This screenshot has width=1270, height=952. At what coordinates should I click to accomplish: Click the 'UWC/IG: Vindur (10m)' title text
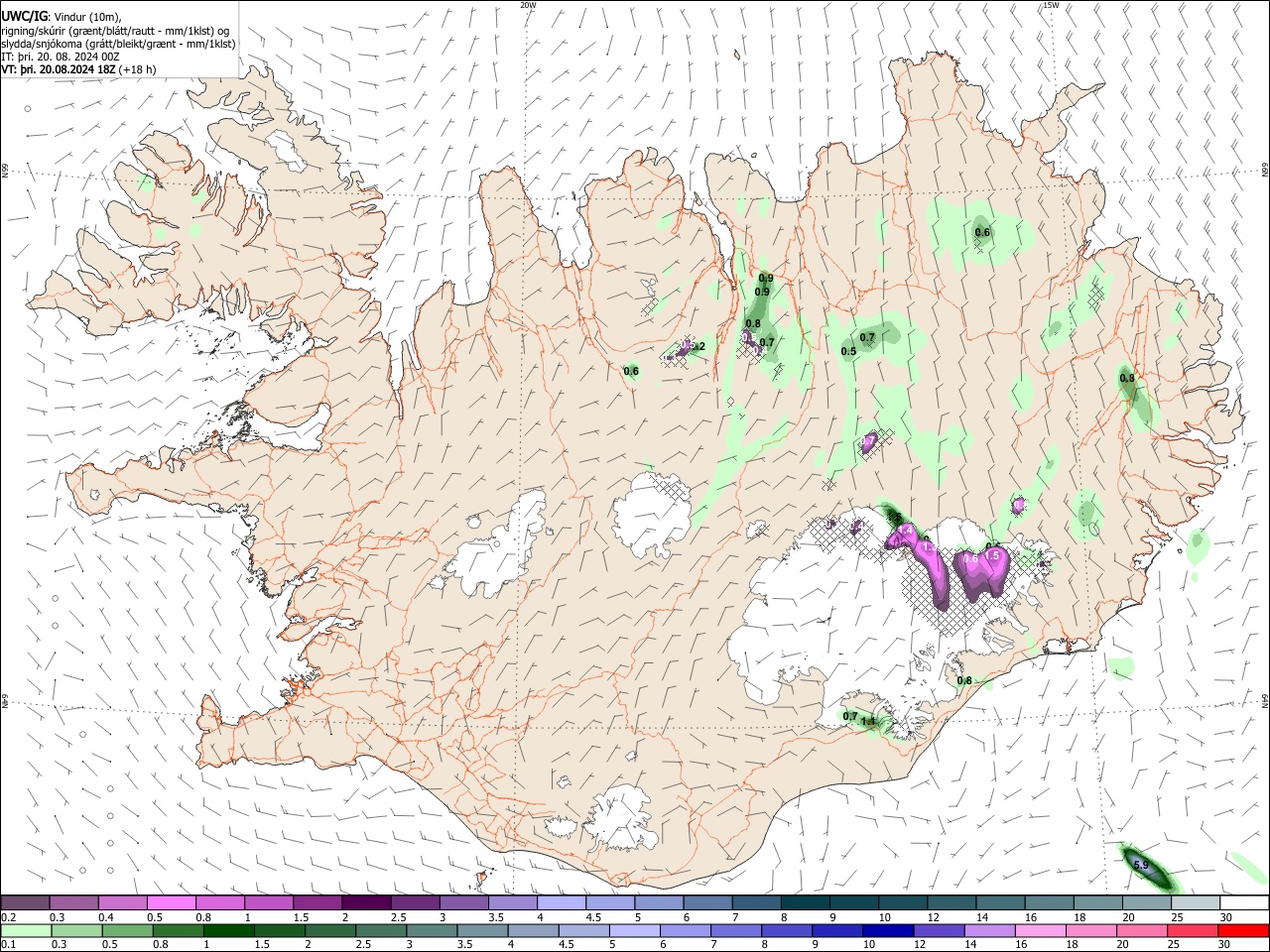point(61,16)
